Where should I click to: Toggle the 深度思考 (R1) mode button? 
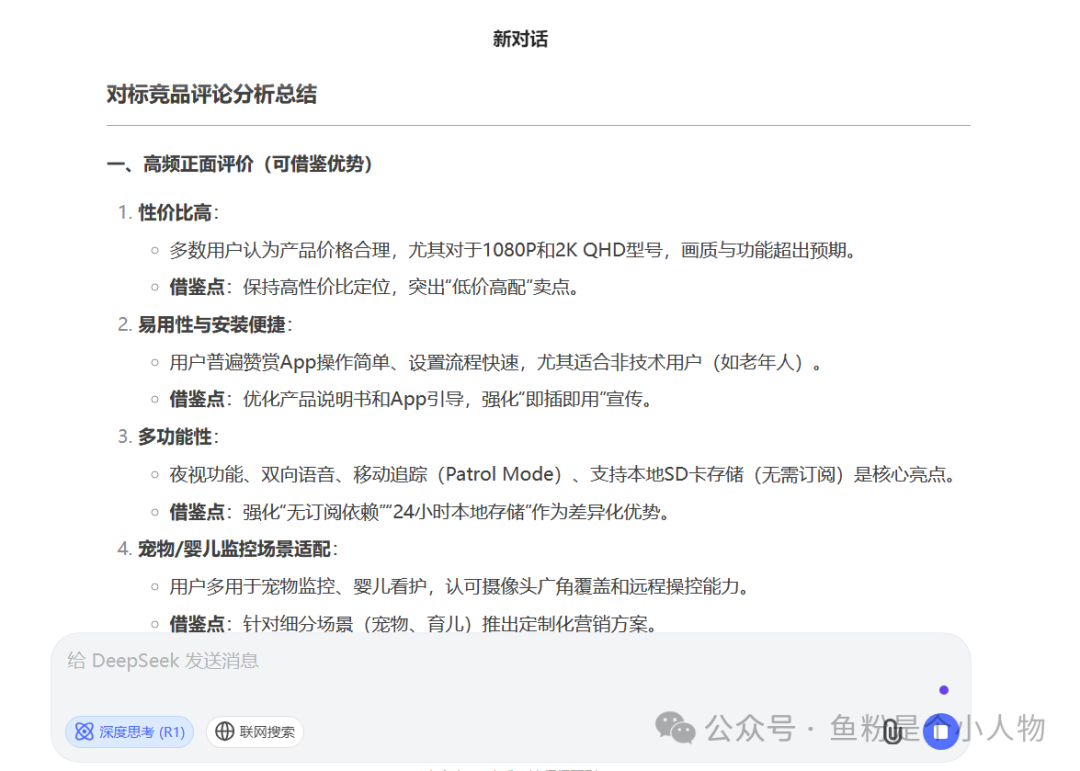[129, 731]
